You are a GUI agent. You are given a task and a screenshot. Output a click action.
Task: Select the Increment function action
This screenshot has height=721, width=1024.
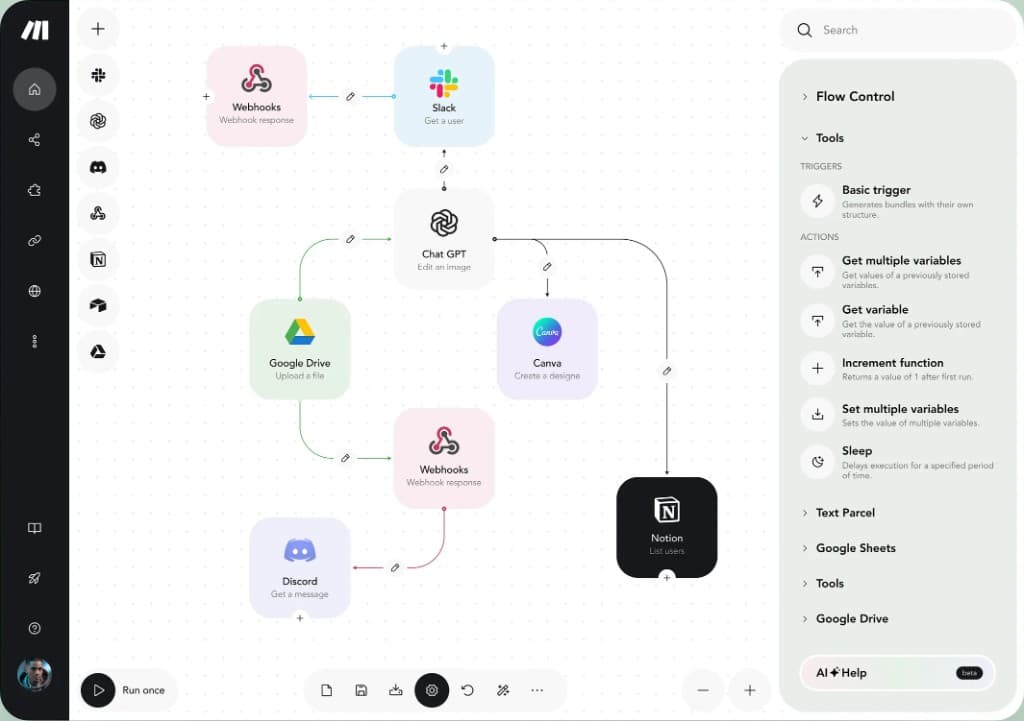[899, 369]
